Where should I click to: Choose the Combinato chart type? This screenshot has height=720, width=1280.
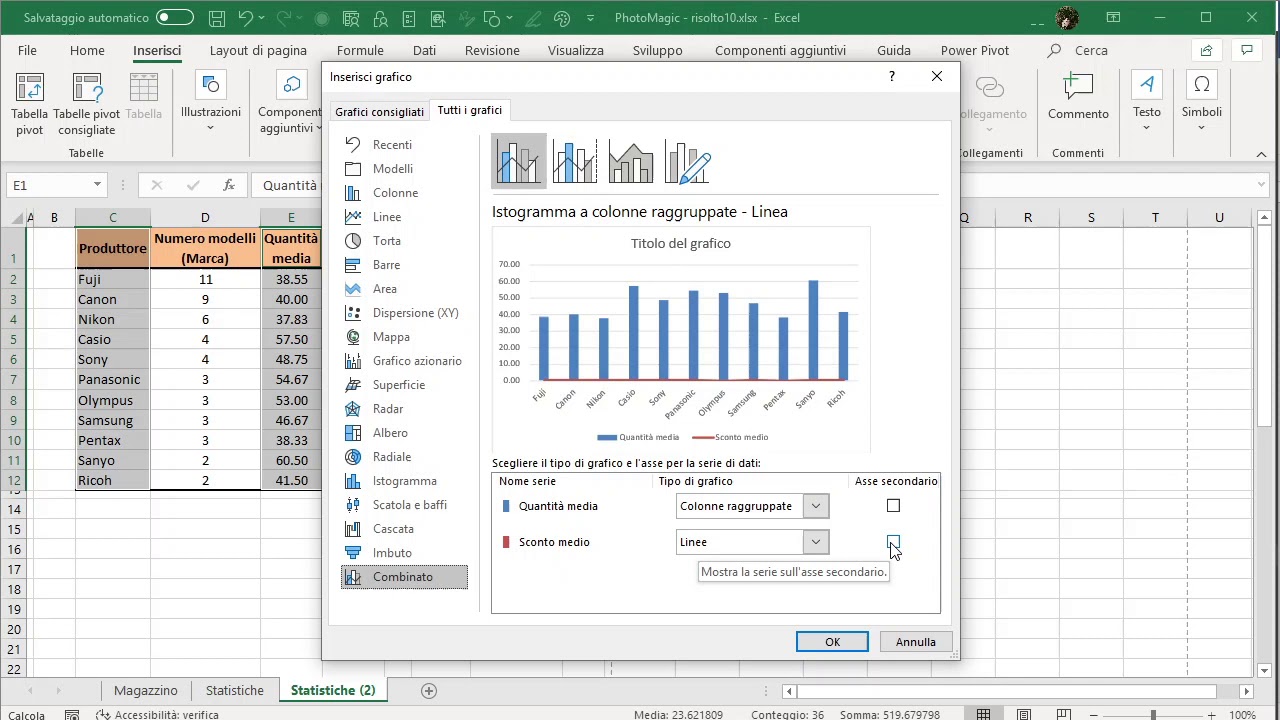click(404, 577)
